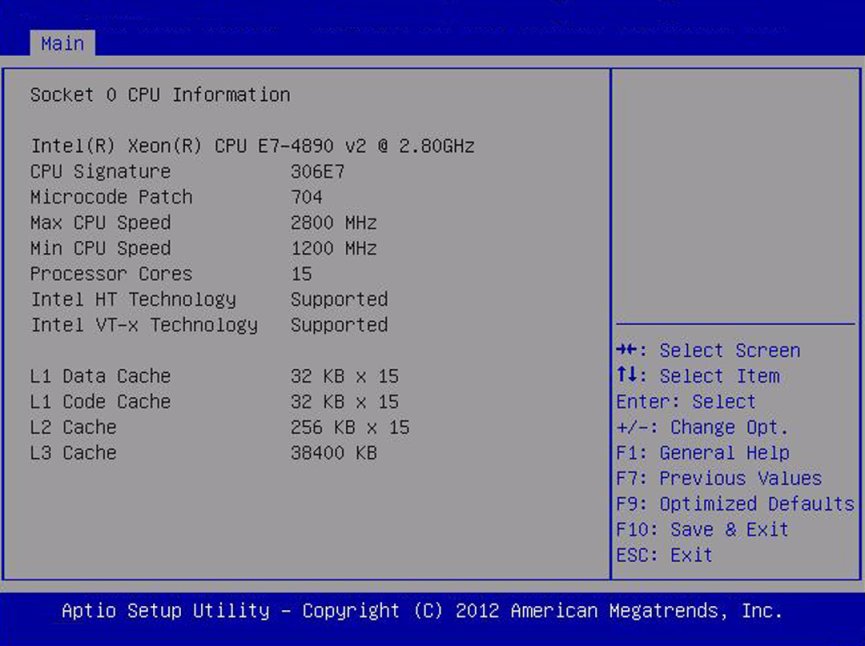Click the Aptio Setup Utility copyright footer
The image size is (865, 646).
point(422,611)
